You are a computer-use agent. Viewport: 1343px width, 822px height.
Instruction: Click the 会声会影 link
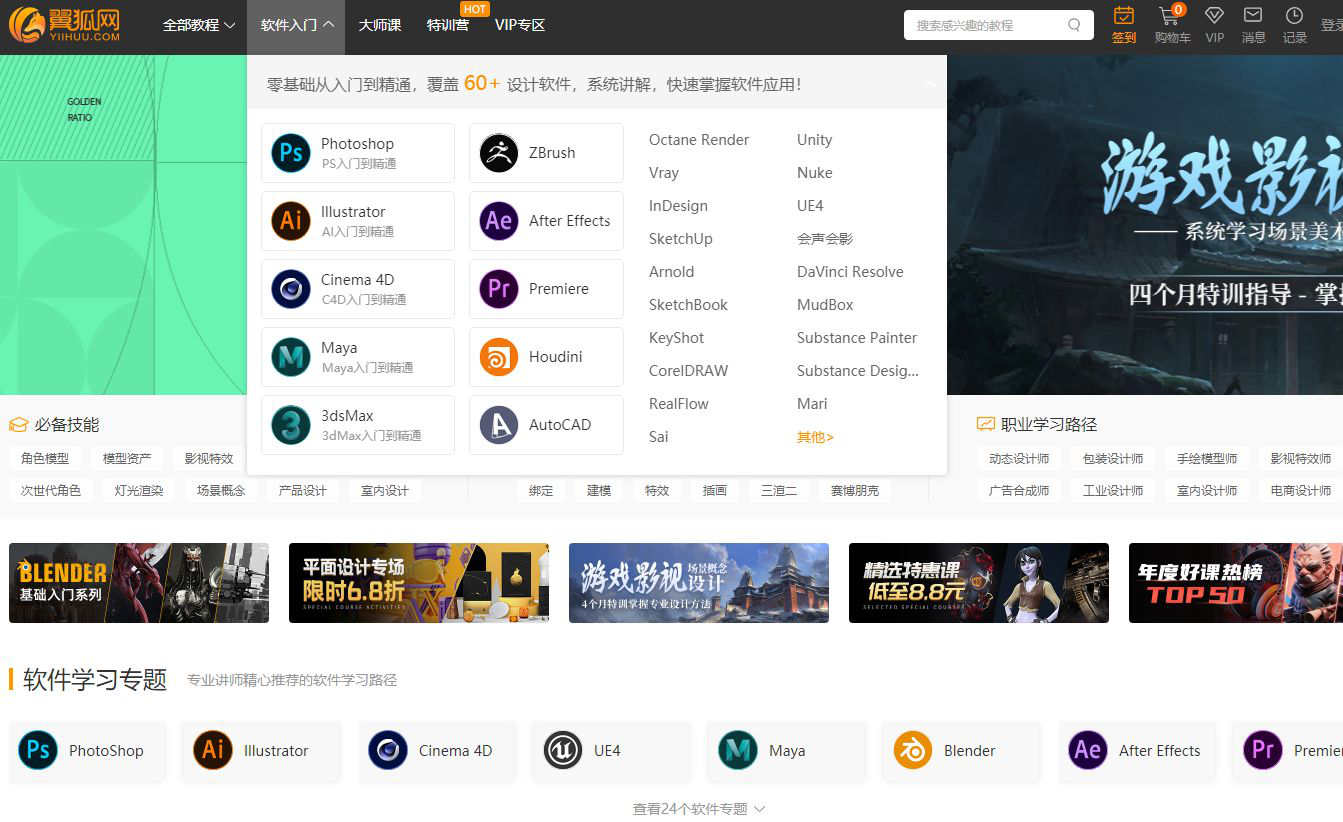coord(825,239)
